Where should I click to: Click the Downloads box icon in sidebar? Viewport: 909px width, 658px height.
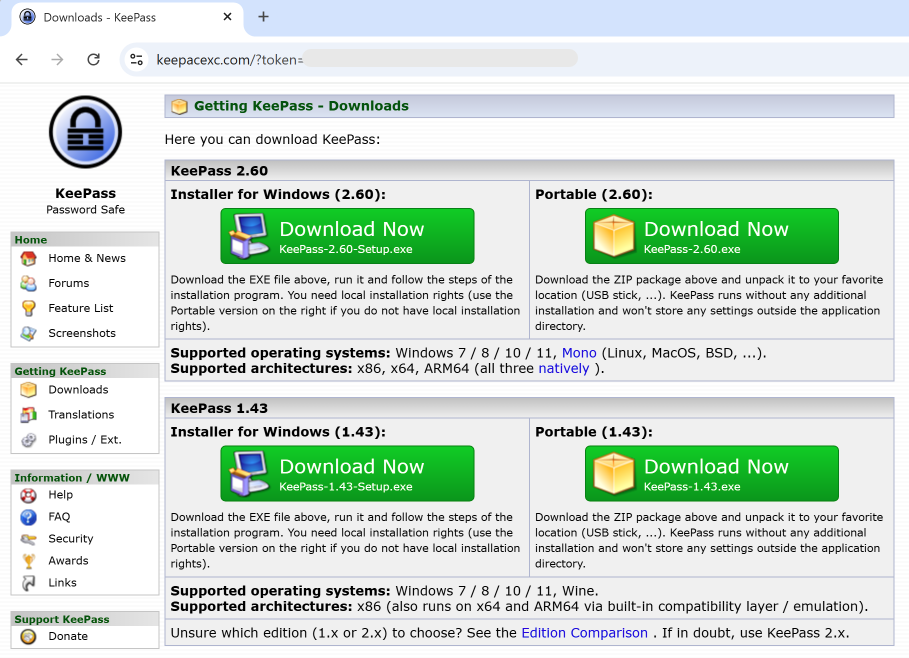[29, 390]
